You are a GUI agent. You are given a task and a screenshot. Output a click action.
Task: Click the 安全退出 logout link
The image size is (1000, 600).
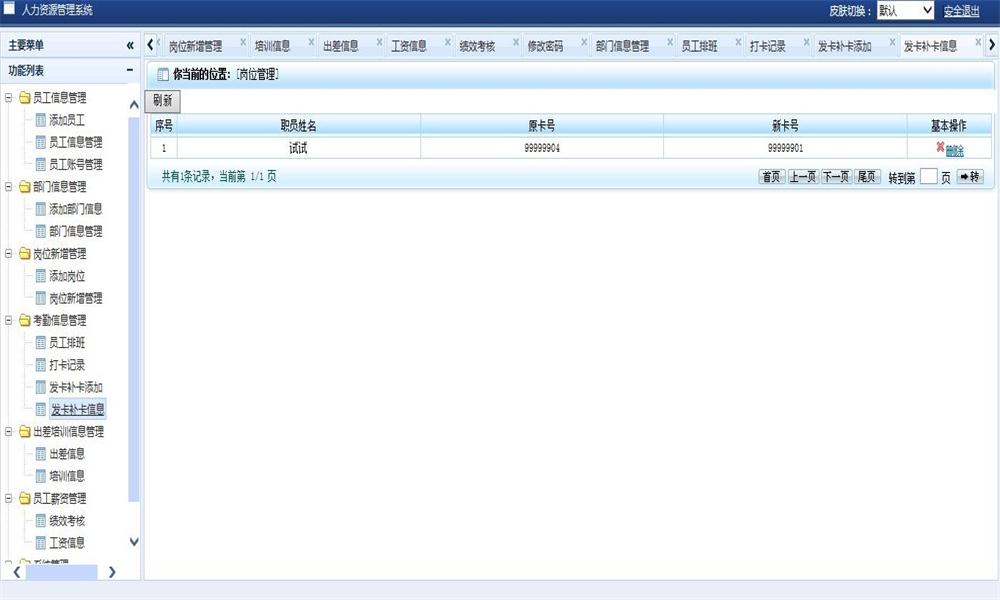coord(962,11)
